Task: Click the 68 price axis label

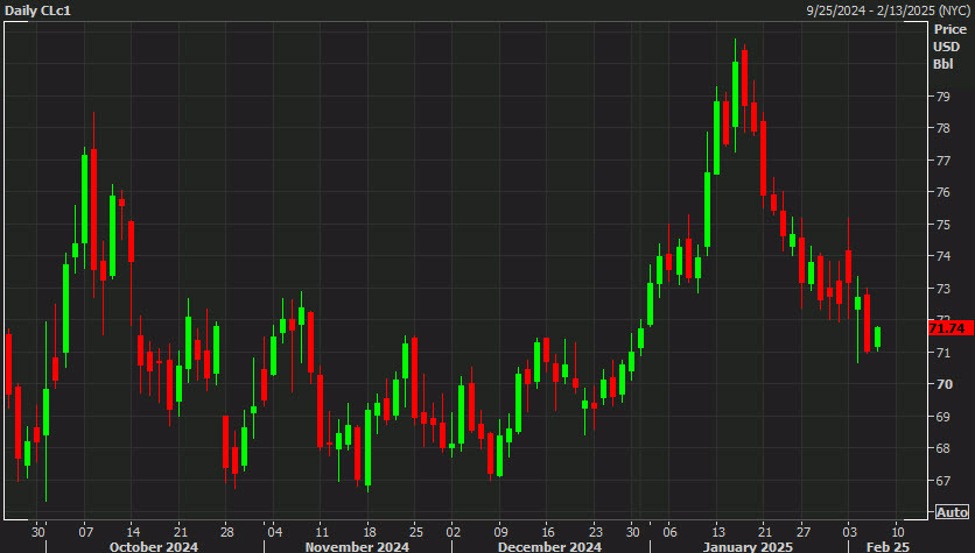Action: click(x=943, y=448)
